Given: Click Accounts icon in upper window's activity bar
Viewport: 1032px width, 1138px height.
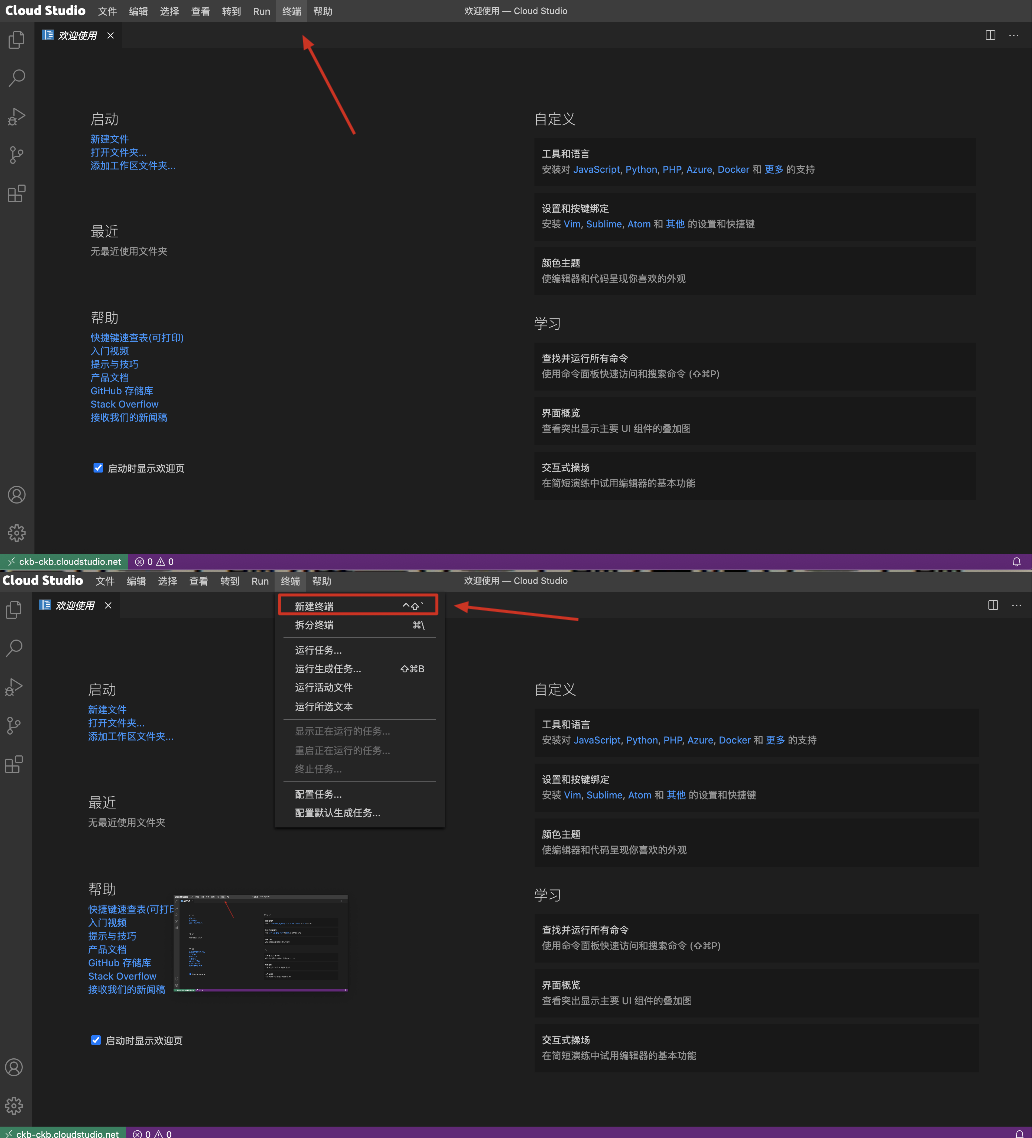Looking at the screenshot, I should 16,495.
